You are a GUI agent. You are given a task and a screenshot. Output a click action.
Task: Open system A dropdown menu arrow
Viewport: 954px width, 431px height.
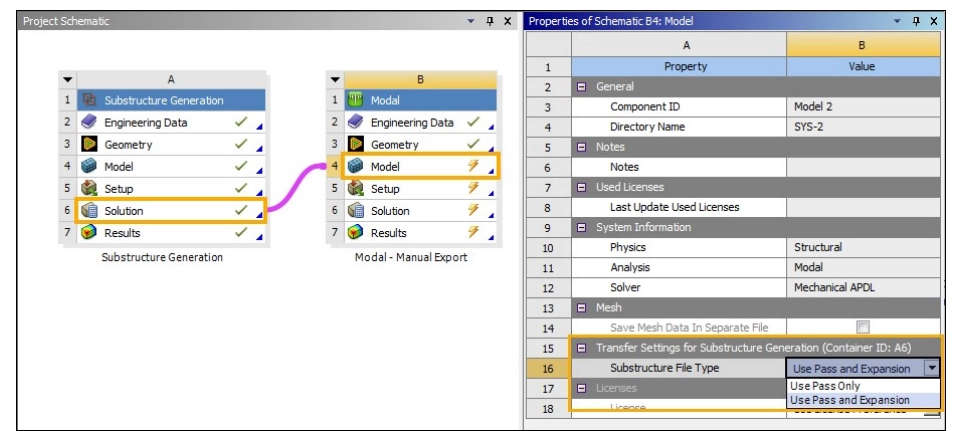click(x=67, y=79)
